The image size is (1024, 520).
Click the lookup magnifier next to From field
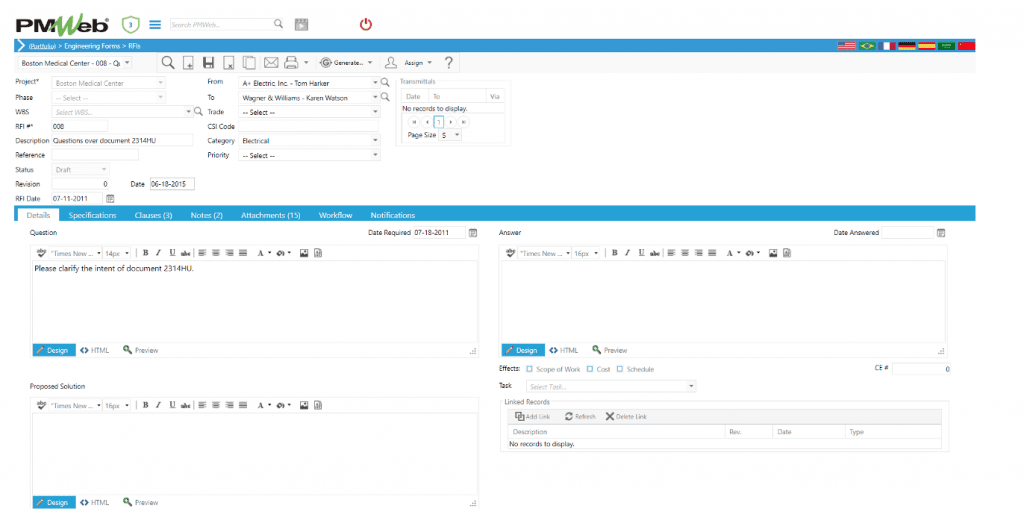pos(385,82)
